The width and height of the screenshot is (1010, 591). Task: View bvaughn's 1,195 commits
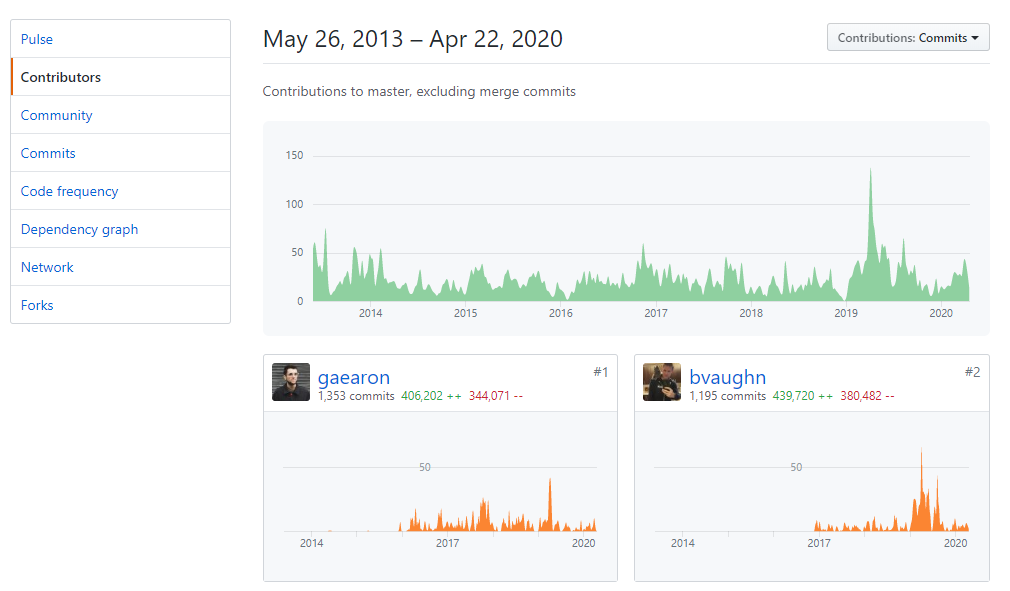pos(727,396)
